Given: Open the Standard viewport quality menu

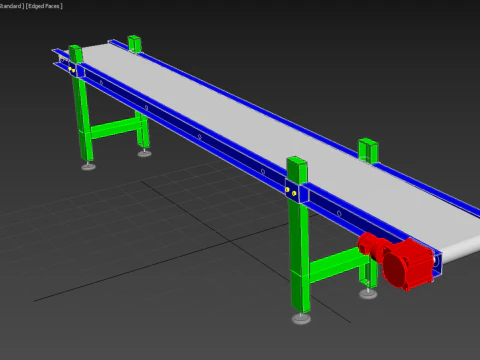Looking at the screenshot, I should tap(12, 6).
